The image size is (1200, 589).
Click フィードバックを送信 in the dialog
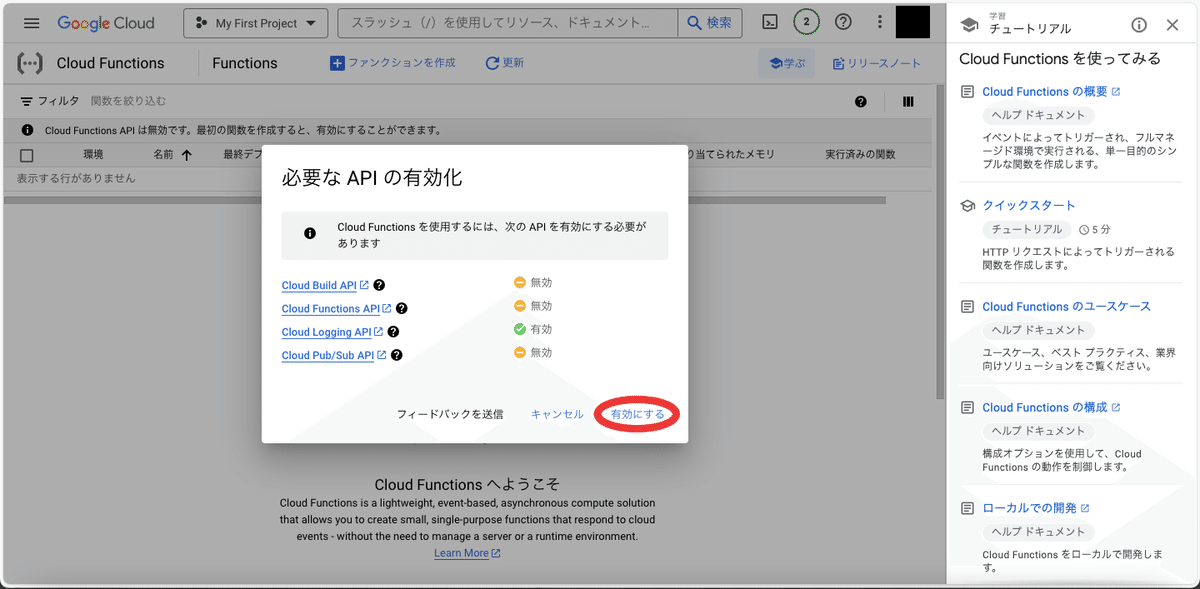point(450,414)
